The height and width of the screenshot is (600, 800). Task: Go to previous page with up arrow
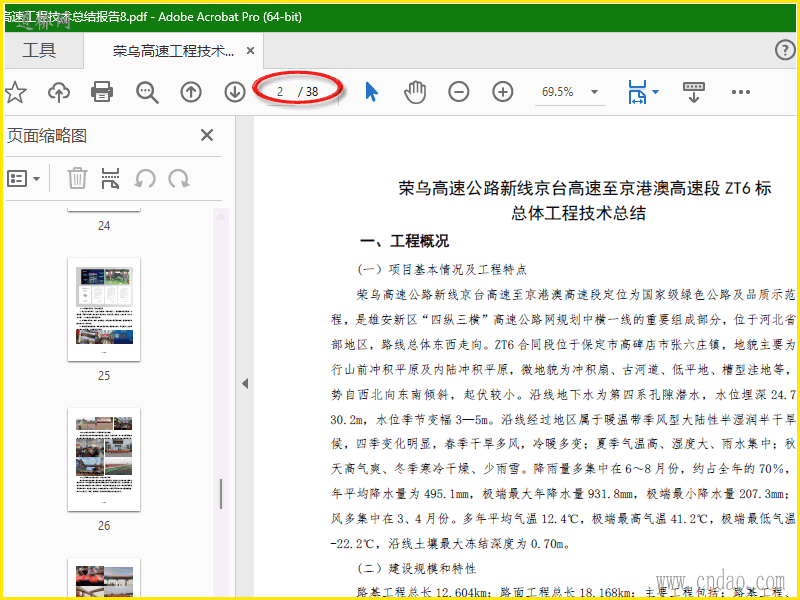tap(191, 92)
